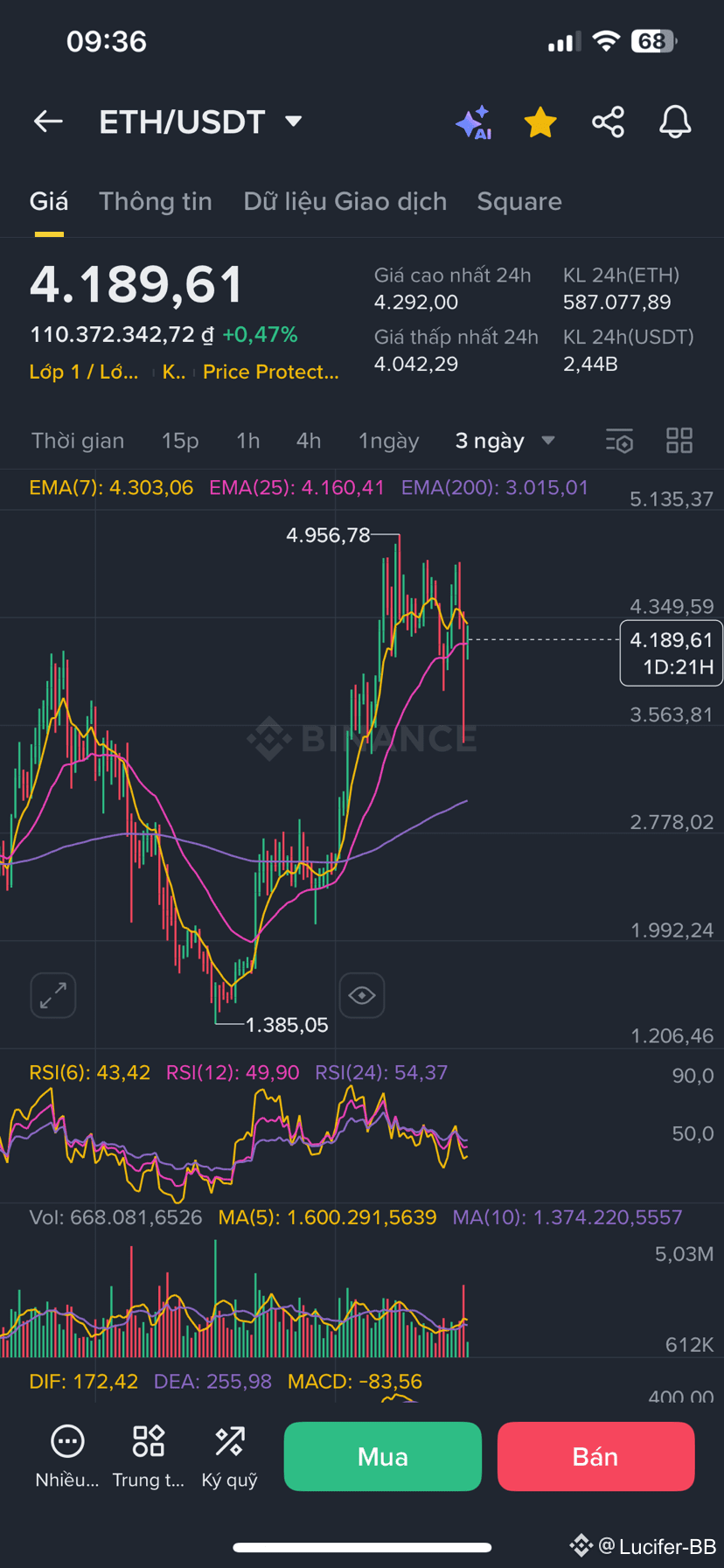This screenshot has height=1568, width=724.
Task: Tap the Vol: 668.081,6526 label
Action: click(115, 1217)
